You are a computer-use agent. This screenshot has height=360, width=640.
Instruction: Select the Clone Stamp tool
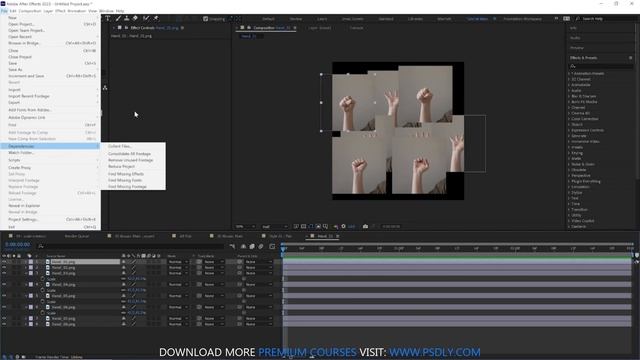point(127,18)
